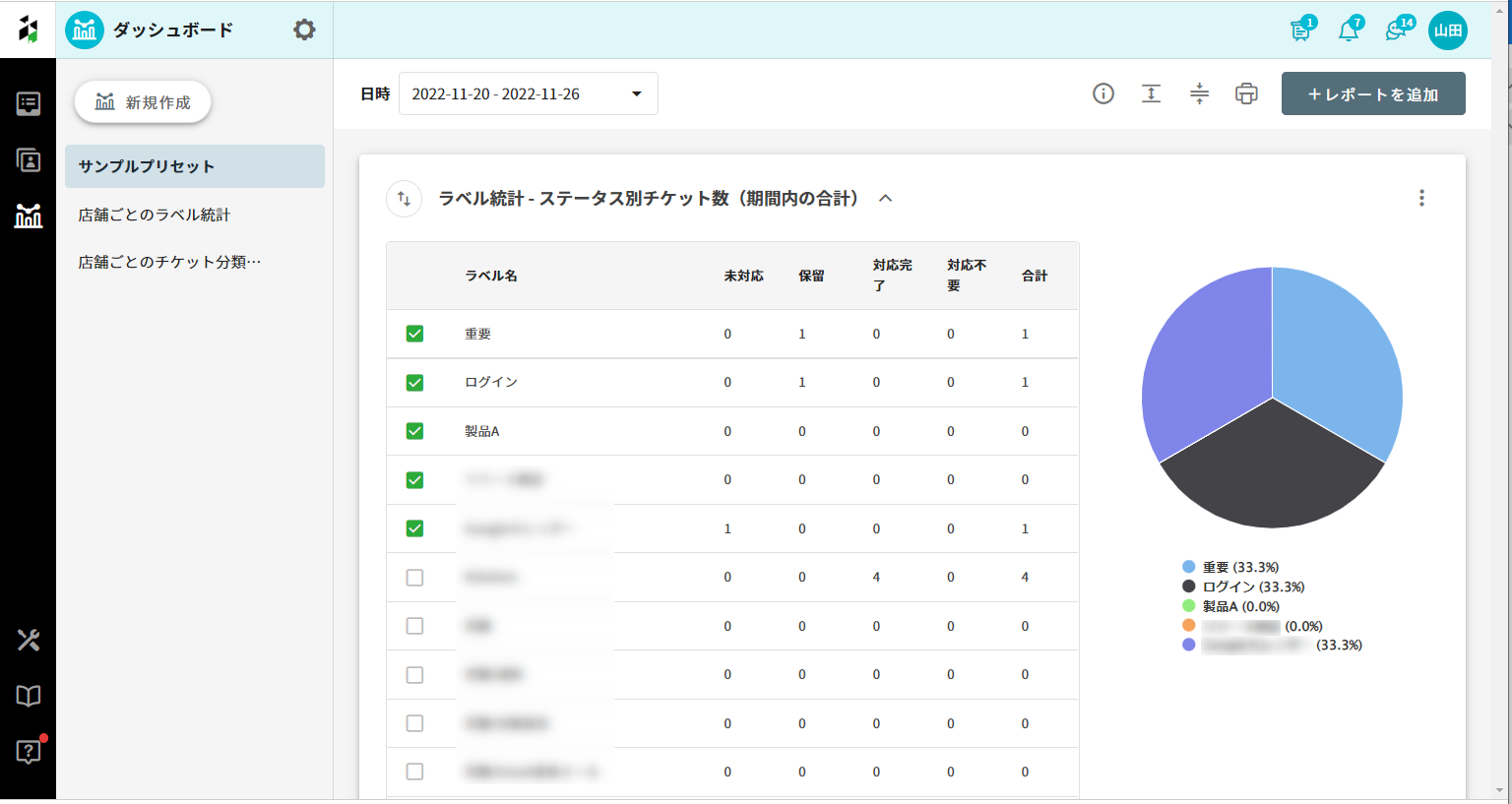The height and width of the screenshot is (804, 1512).
Task: Click the 重要 blue legend swatch
Action: click(x=1188, y=567)
